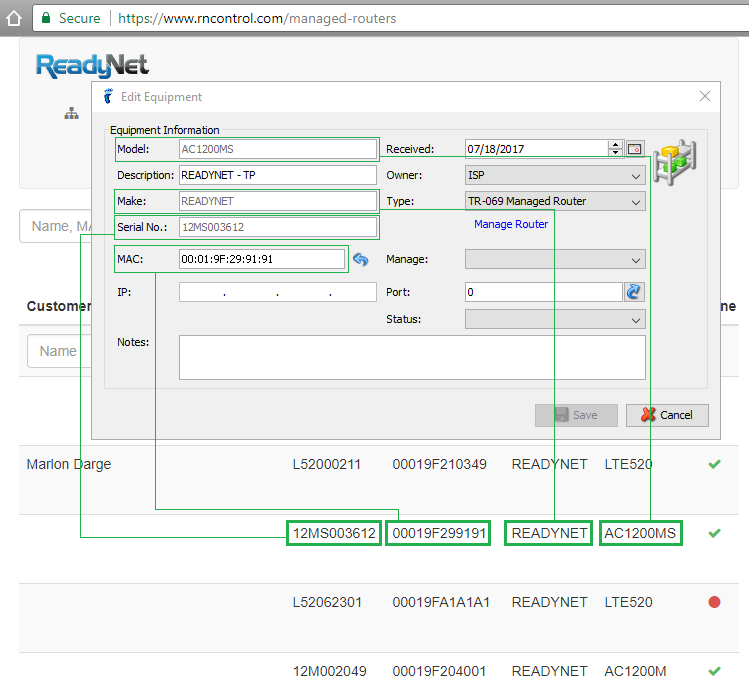Viewport: 749px width, 689px height.
Task: Click the Model field AC1200MS
Action: click(x=278, y=149)
